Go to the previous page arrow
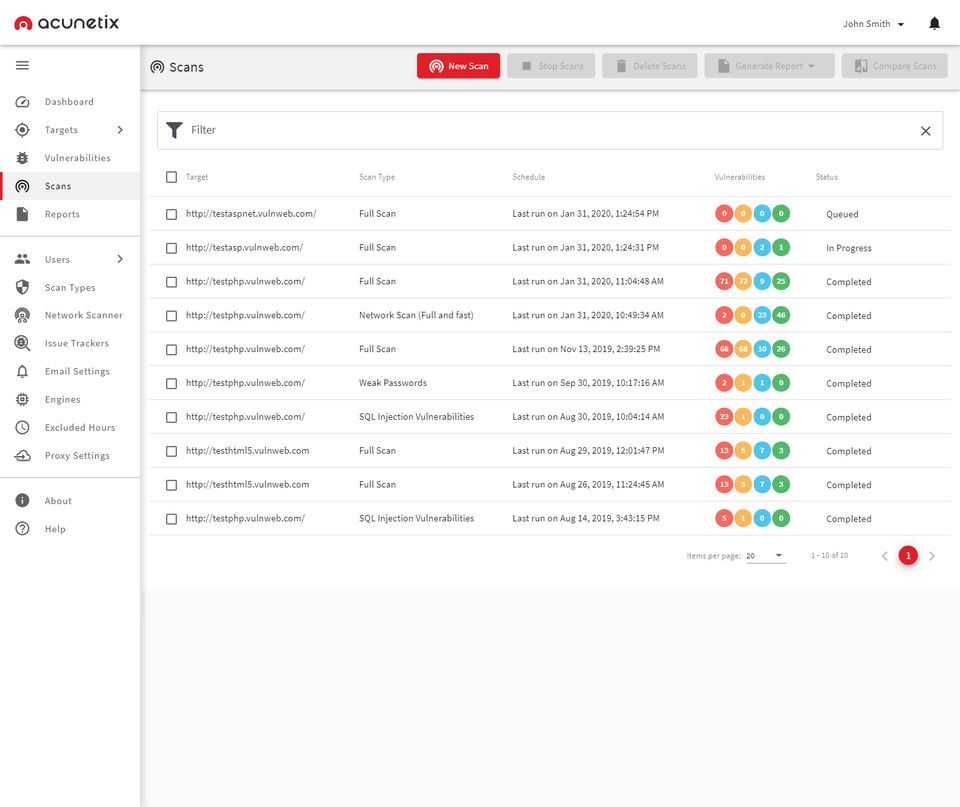Screen dimensions: 960x807 [885, 556]
